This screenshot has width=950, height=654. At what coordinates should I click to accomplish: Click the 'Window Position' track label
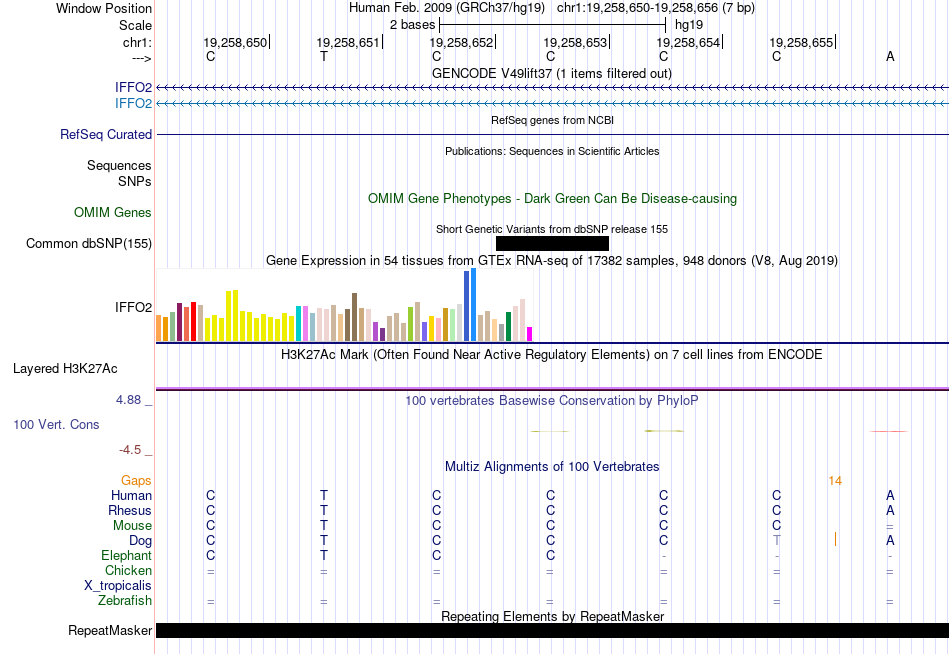point(104,8)
